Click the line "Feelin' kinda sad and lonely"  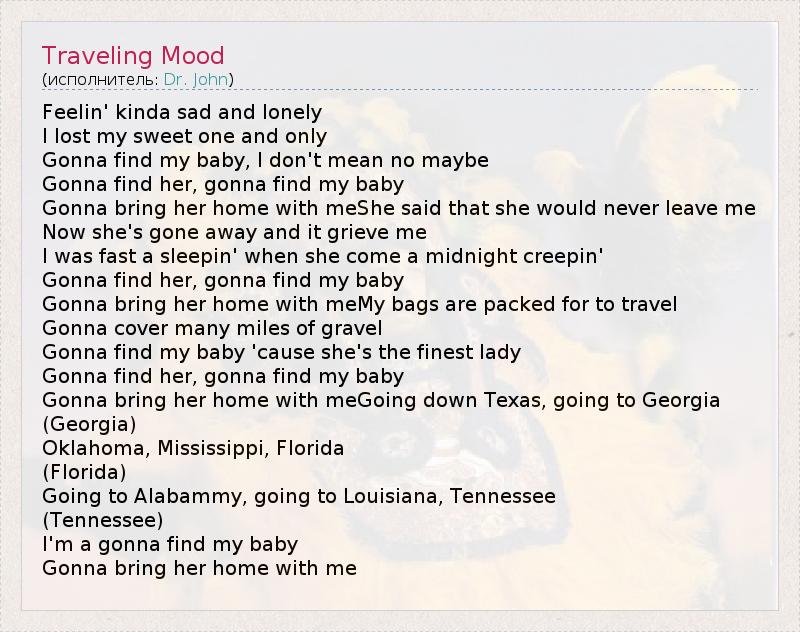click(x=182, y=112)
